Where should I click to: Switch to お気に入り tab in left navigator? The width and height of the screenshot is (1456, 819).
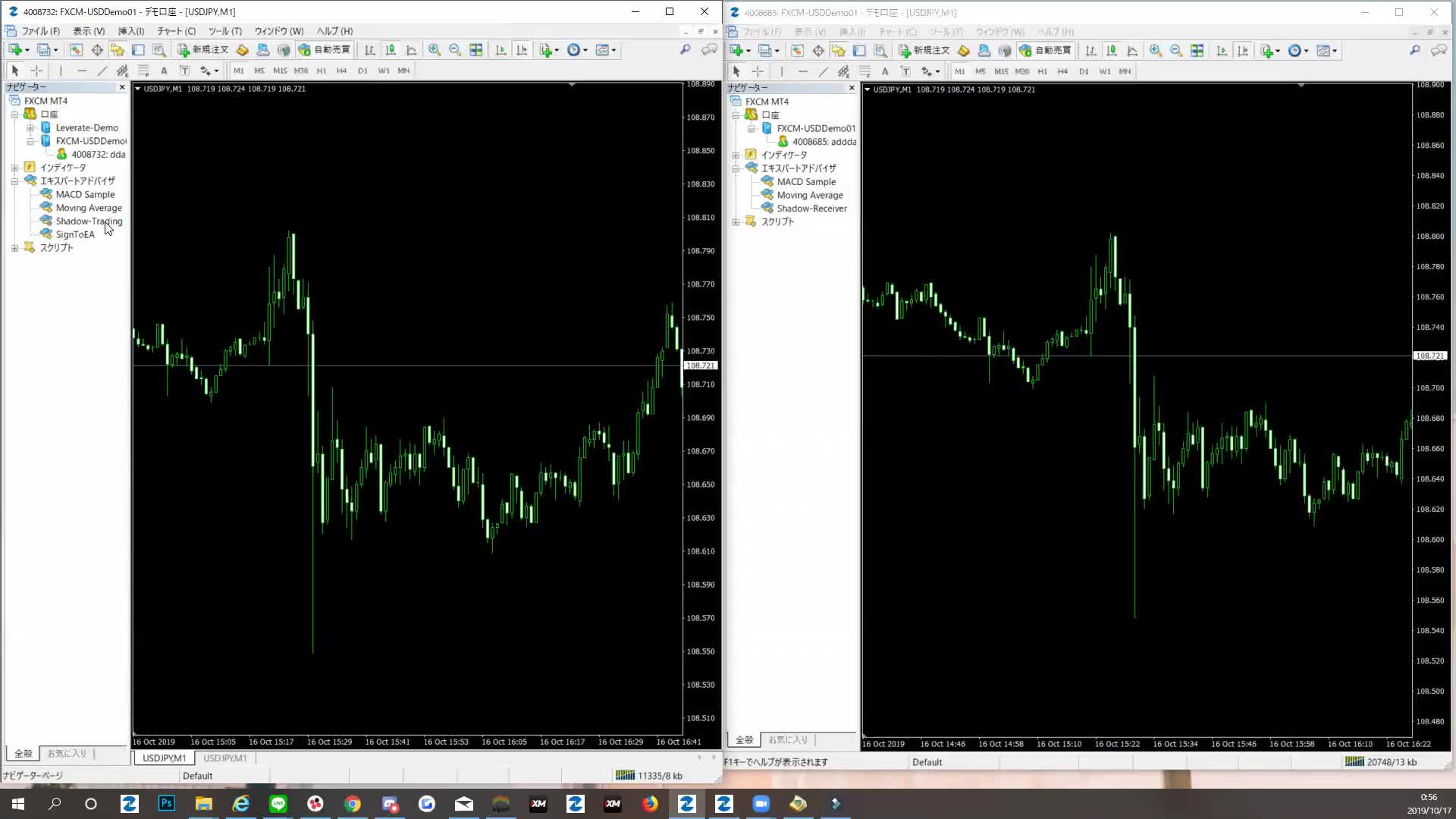click(x=67, y=753)
